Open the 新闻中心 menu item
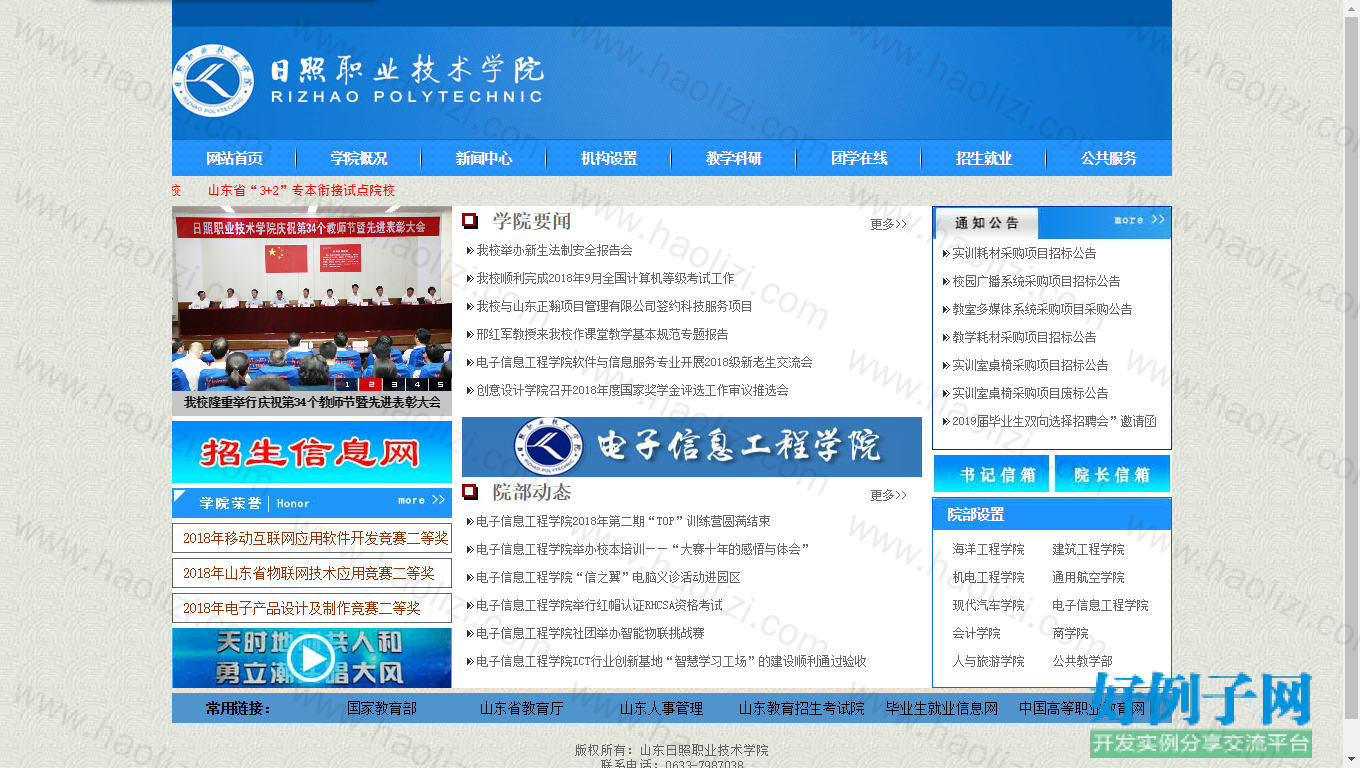1360x768 pixels. [x=484, y=158]
